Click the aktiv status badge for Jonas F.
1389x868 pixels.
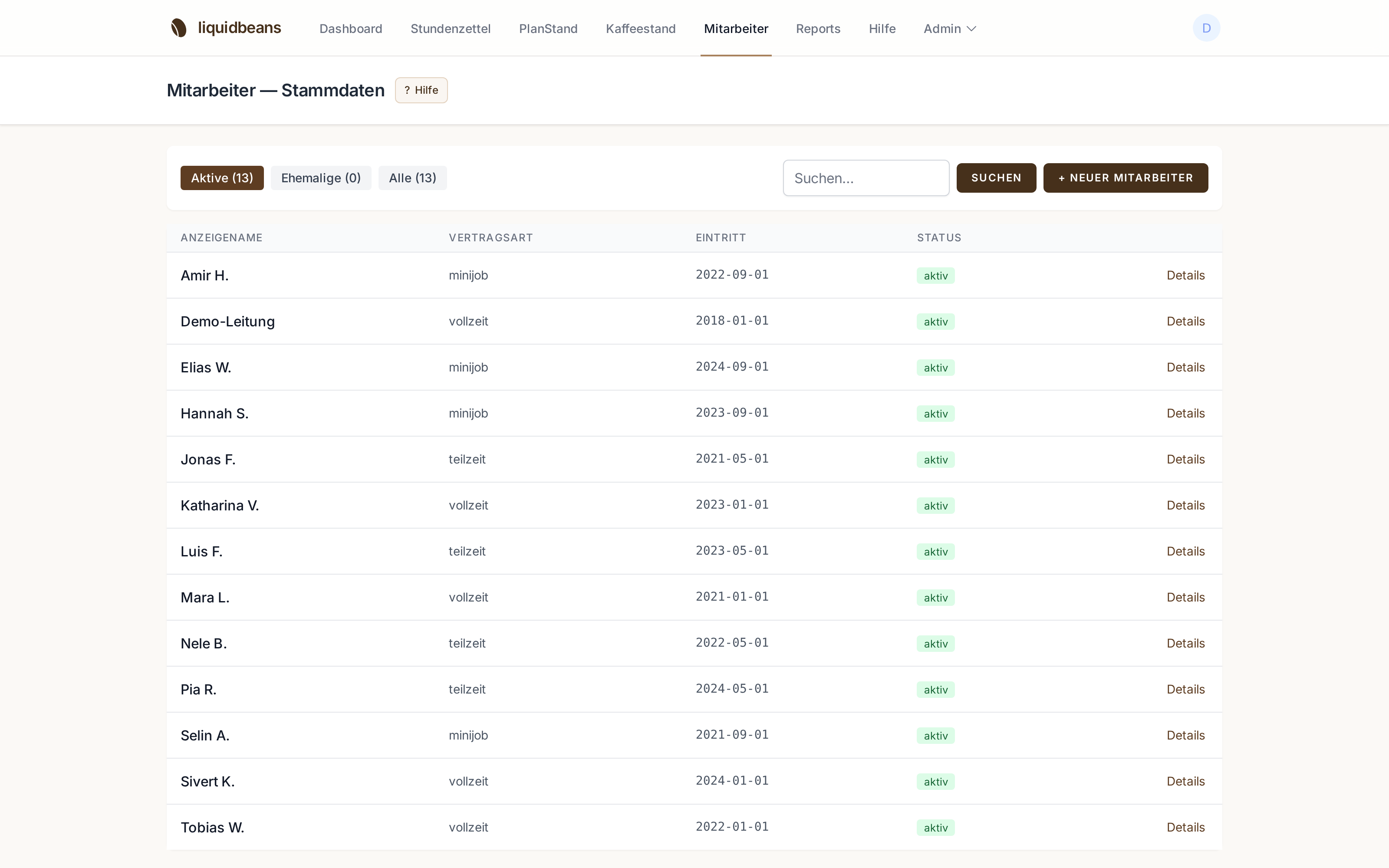935,460
